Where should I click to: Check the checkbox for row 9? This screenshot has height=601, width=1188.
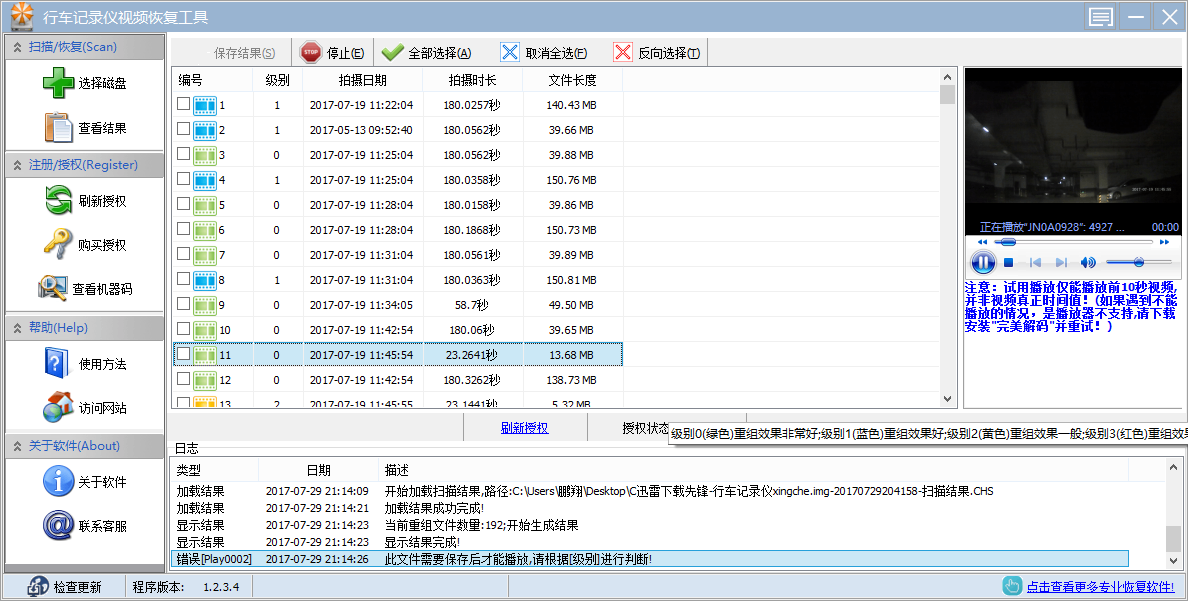(x=183, y=304)
